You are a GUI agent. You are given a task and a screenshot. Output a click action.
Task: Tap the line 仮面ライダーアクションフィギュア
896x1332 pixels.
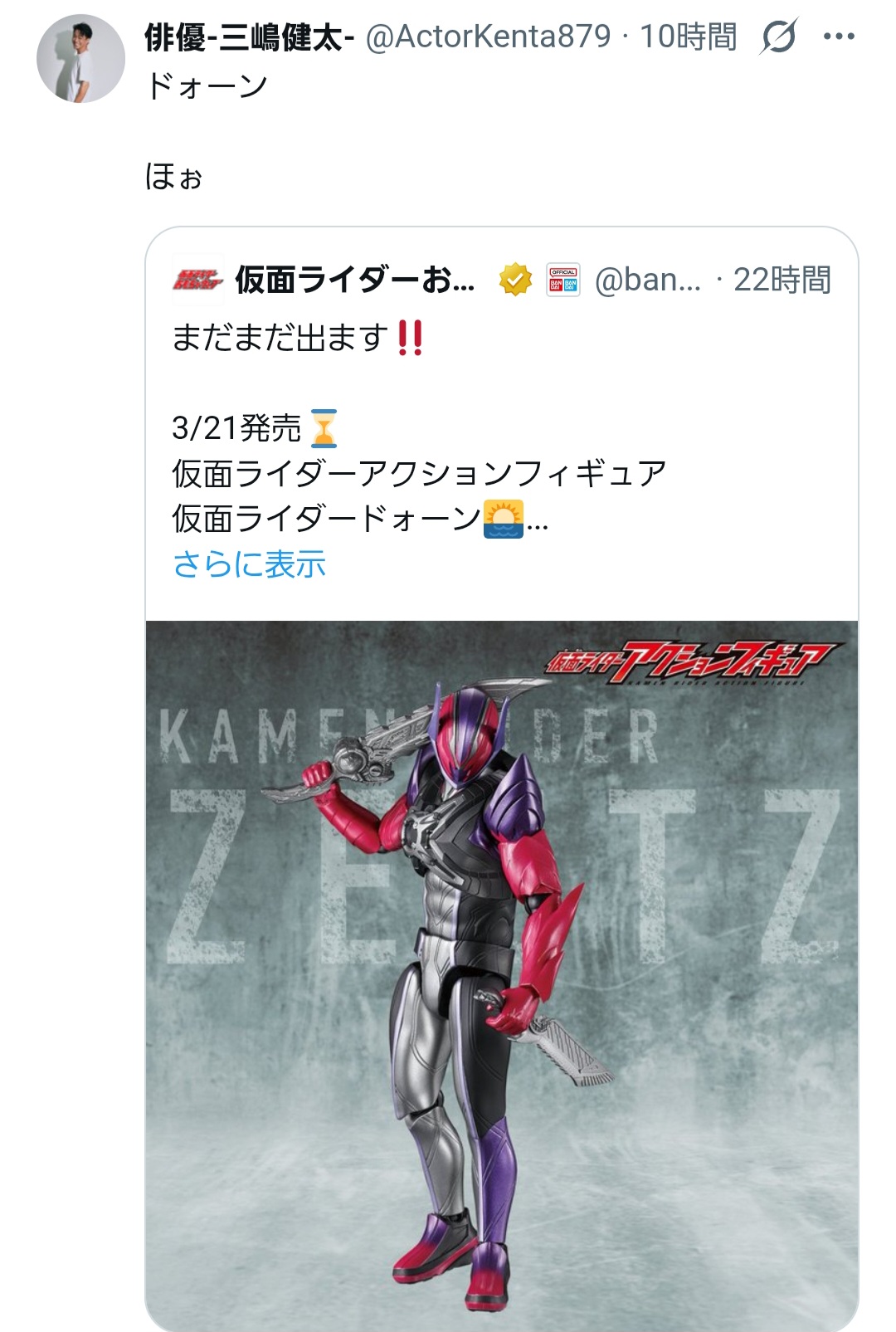point(419,474)
